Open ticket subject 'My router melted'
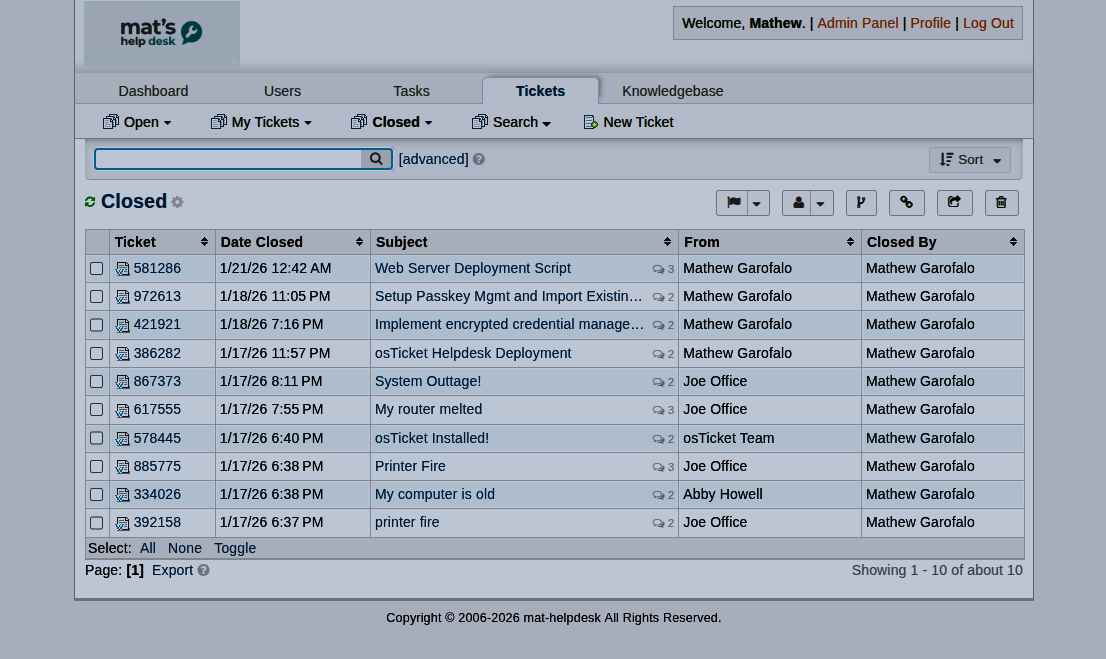This screenshot has width=1106, height=659. tap(428, 409)
